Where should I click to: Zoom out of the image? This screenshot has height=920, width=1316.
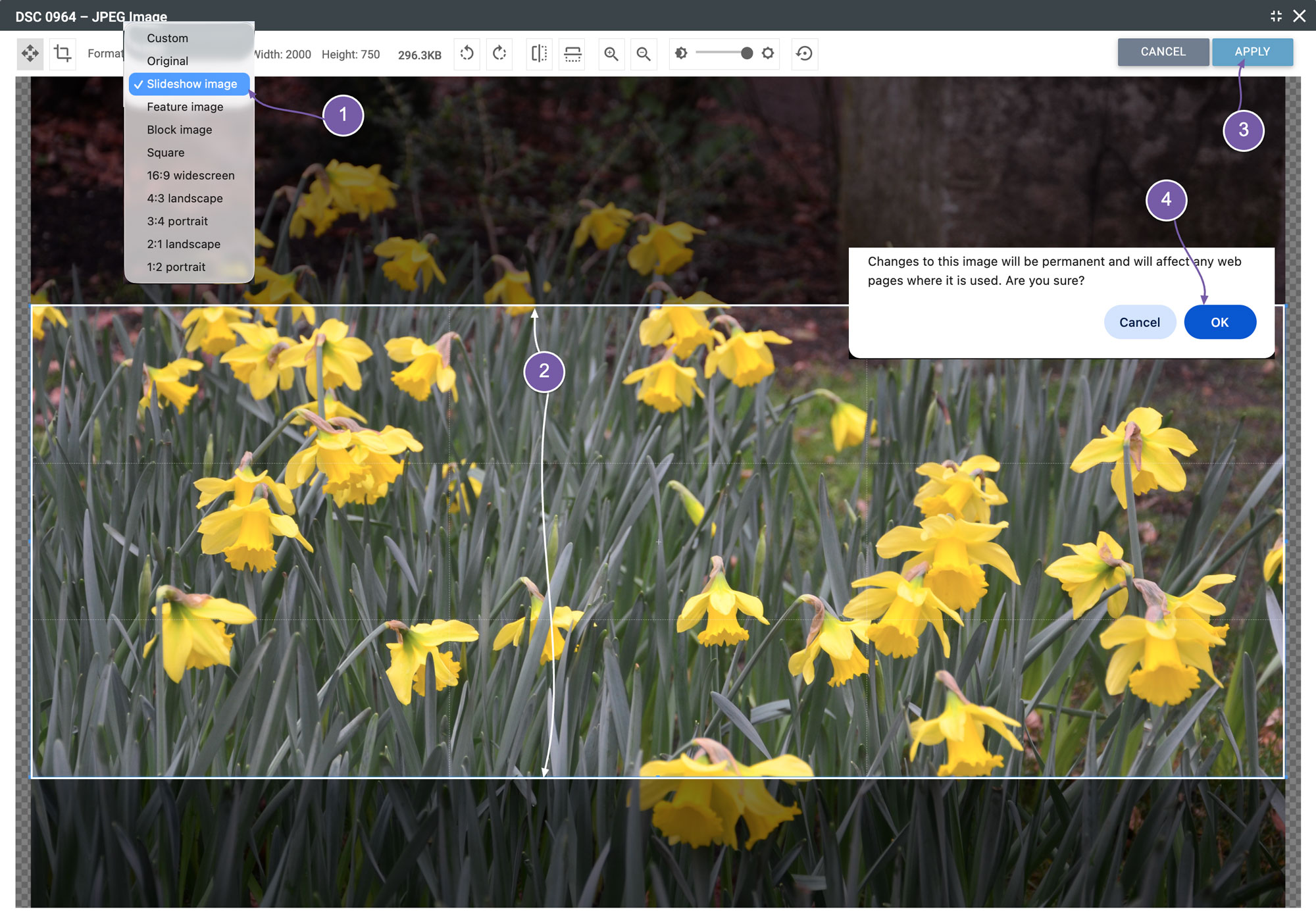644,53
